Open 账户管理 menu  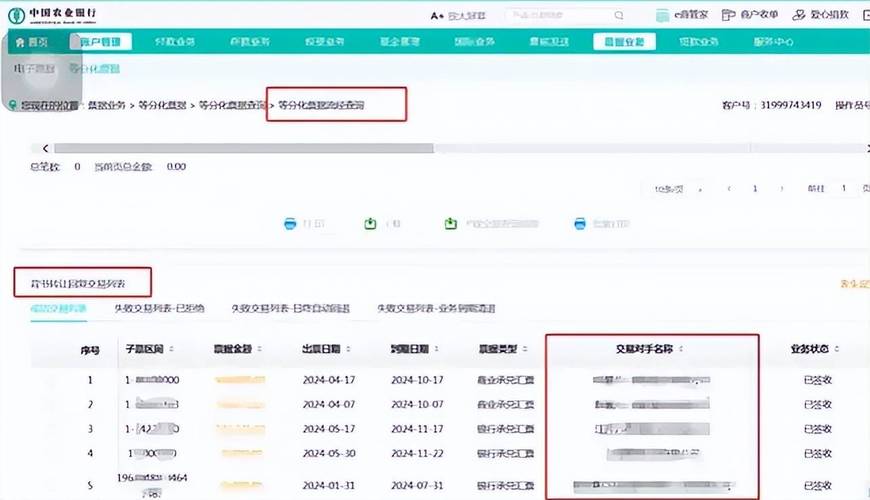[x=100, y=42]
